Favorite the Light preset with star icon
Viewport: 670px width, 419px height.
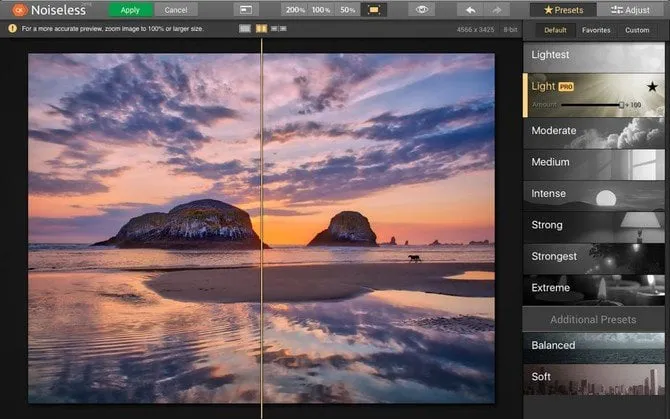pos(652,87)
